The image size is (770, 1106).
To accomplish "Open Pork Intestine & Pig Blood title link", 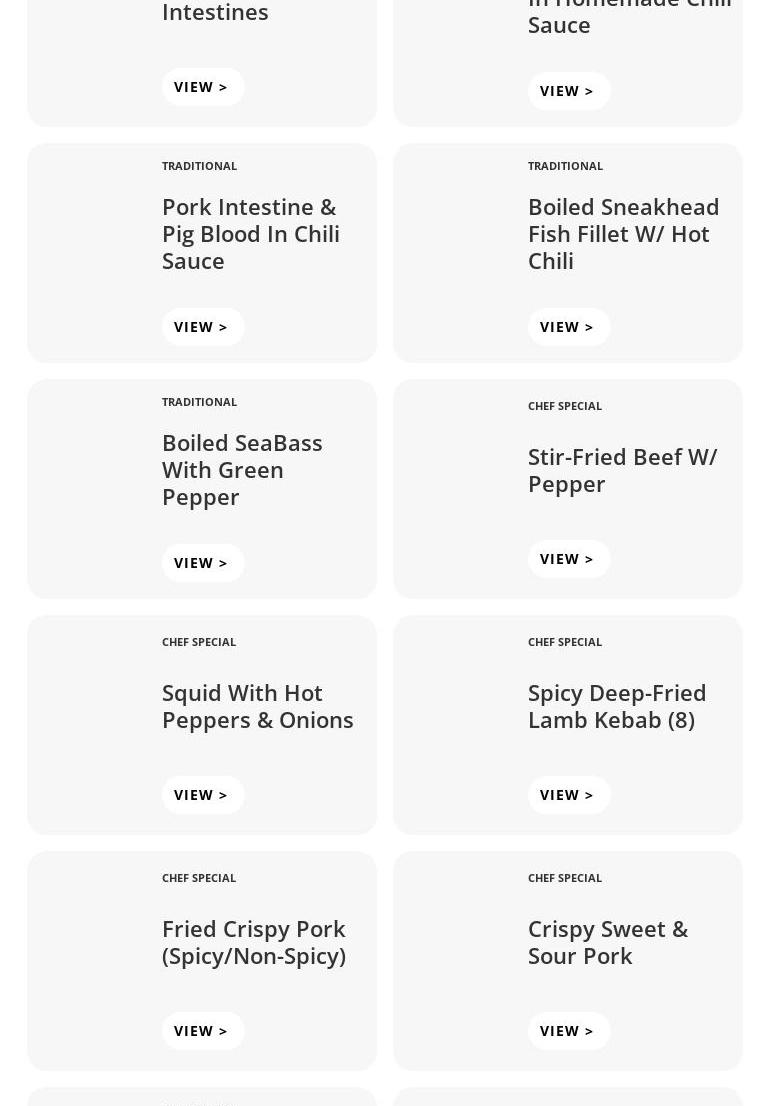I will (250, 233).
